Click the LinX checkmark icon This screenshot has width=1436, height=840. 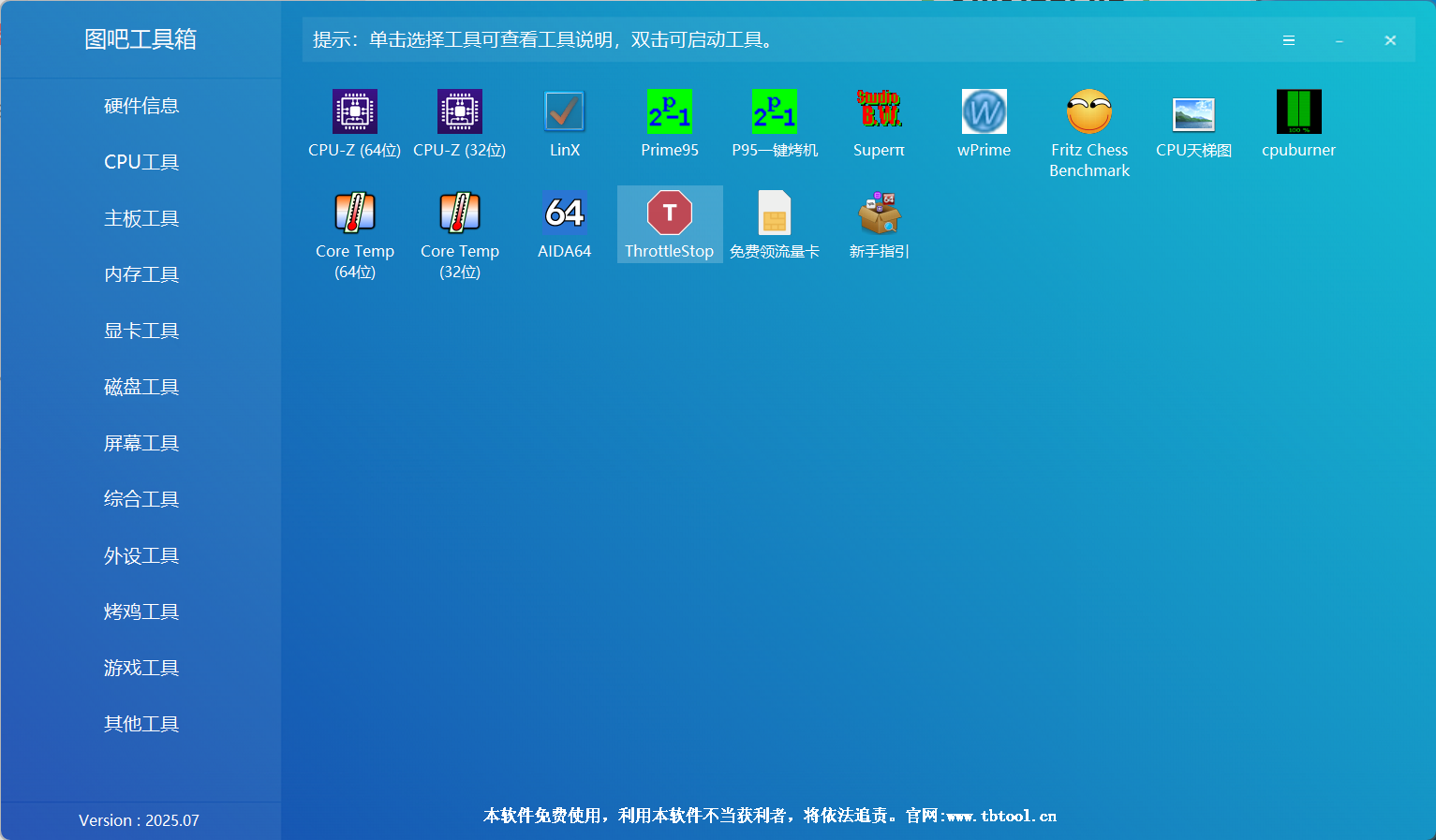point(565,111)
